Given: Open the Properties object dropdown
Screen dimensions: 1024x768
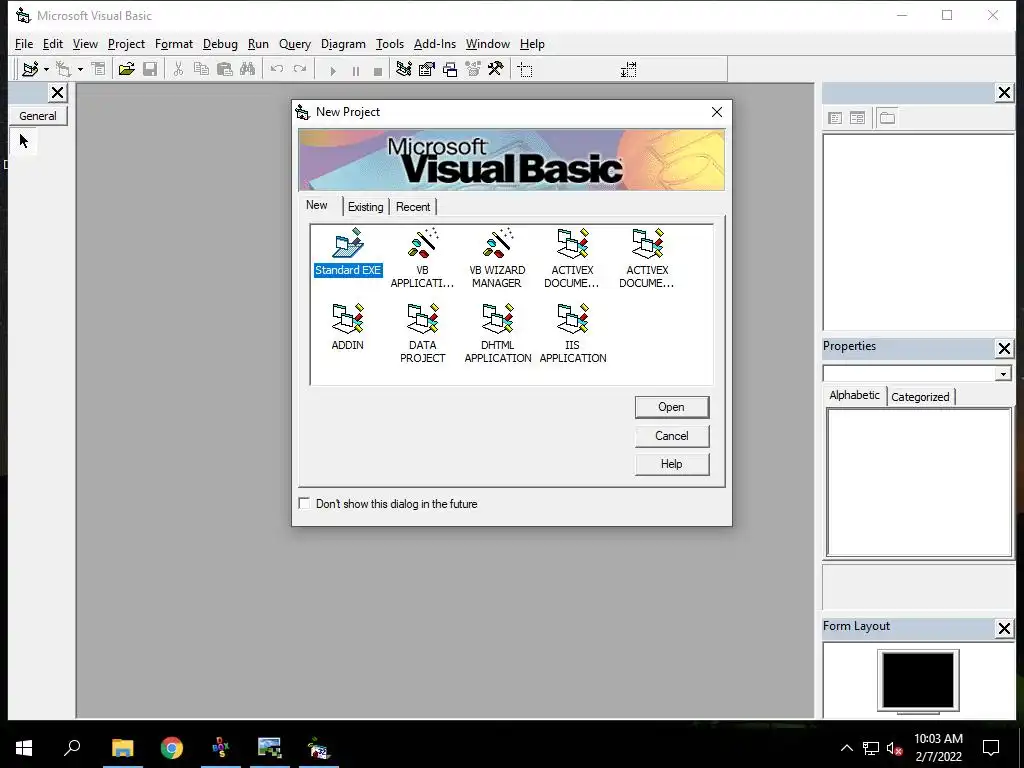Looking at the screenshot, I should pyautogui.click(x=1003, y=374).
